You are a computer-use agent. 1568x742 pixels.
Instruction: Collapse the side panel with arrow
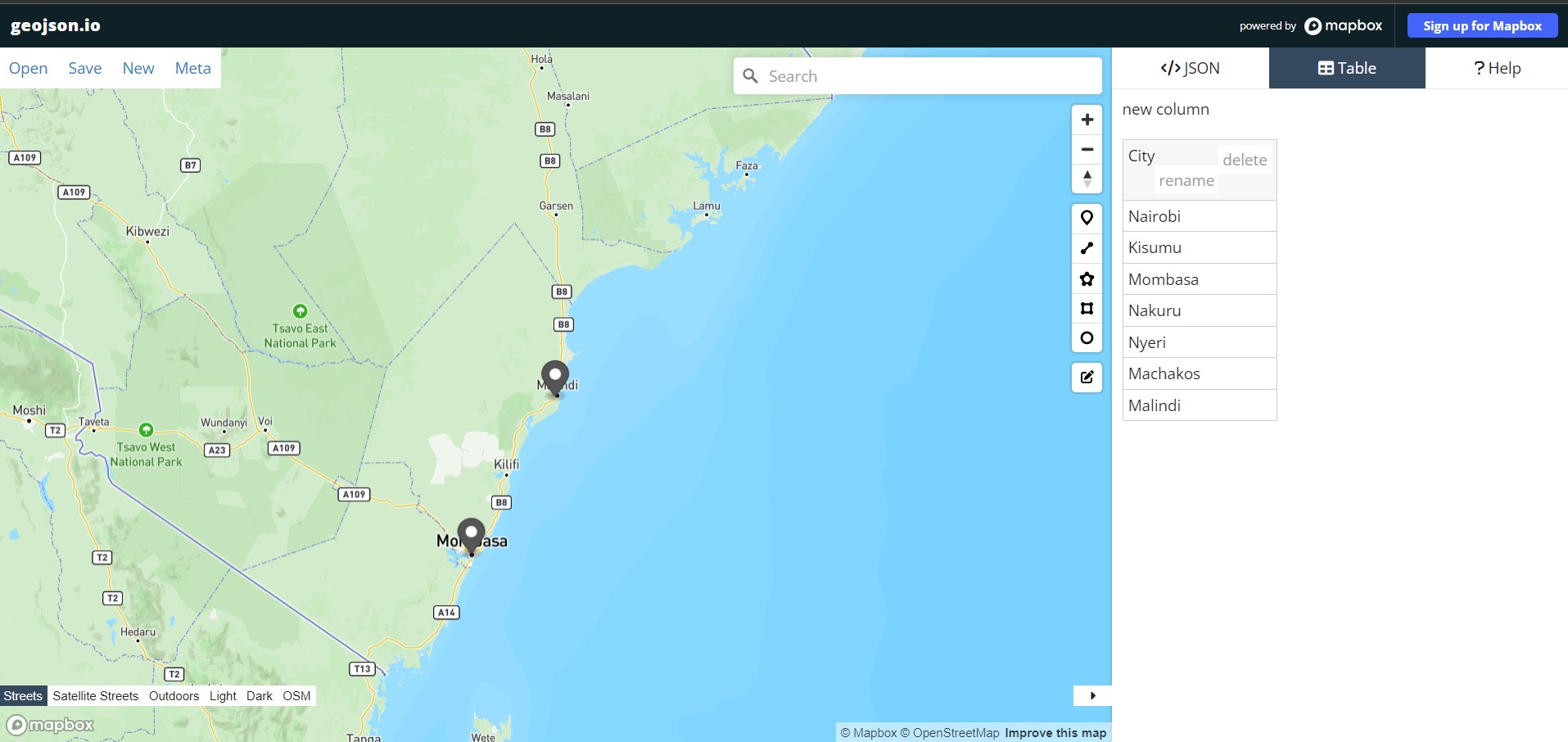[1092, 695]
